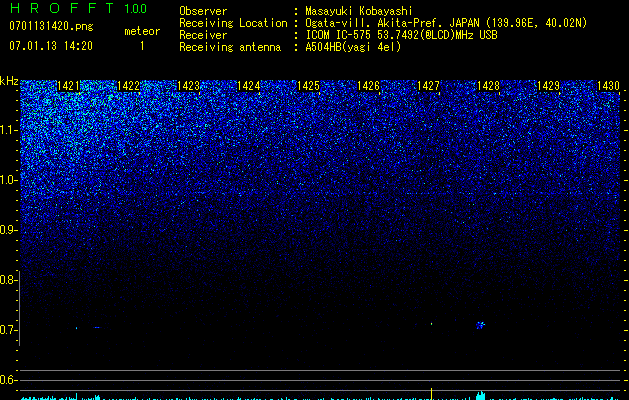Click the file name 0701131420.png
Viewport: 629px width, 400px height.
coord(51,26)
